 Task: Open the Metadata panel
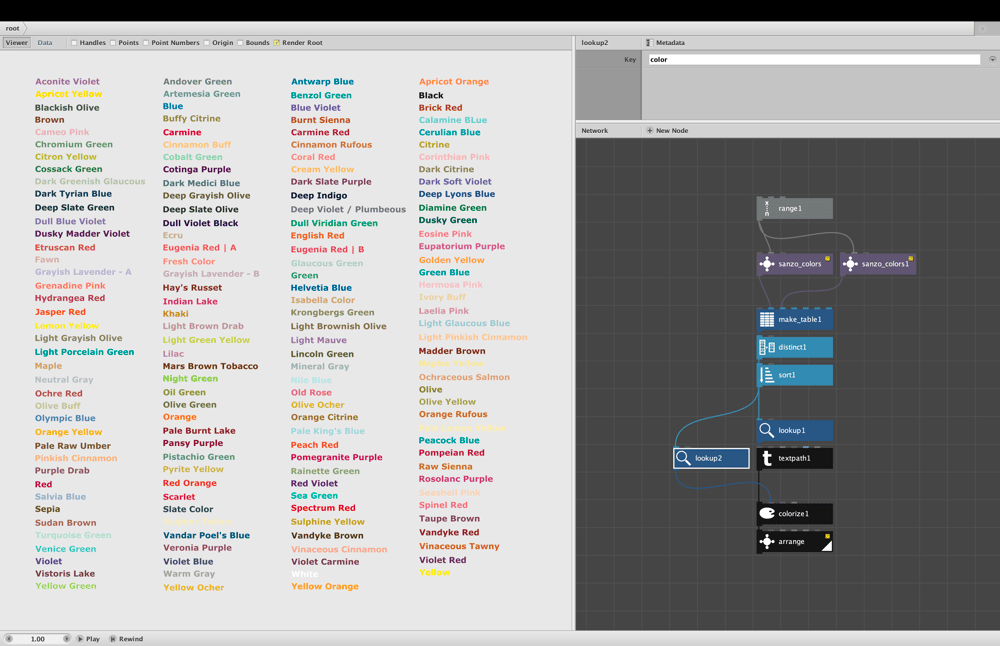665,43
